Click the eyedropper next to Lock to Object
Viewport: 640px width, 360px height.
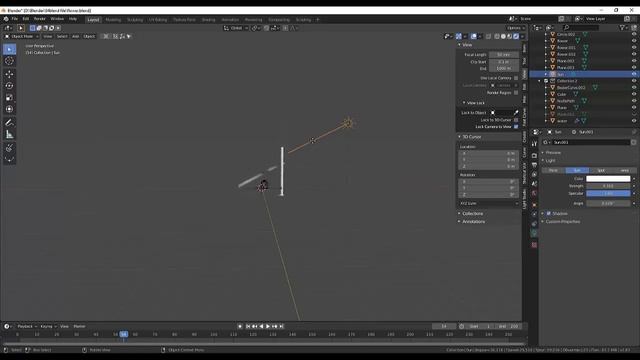pos(516,113)
